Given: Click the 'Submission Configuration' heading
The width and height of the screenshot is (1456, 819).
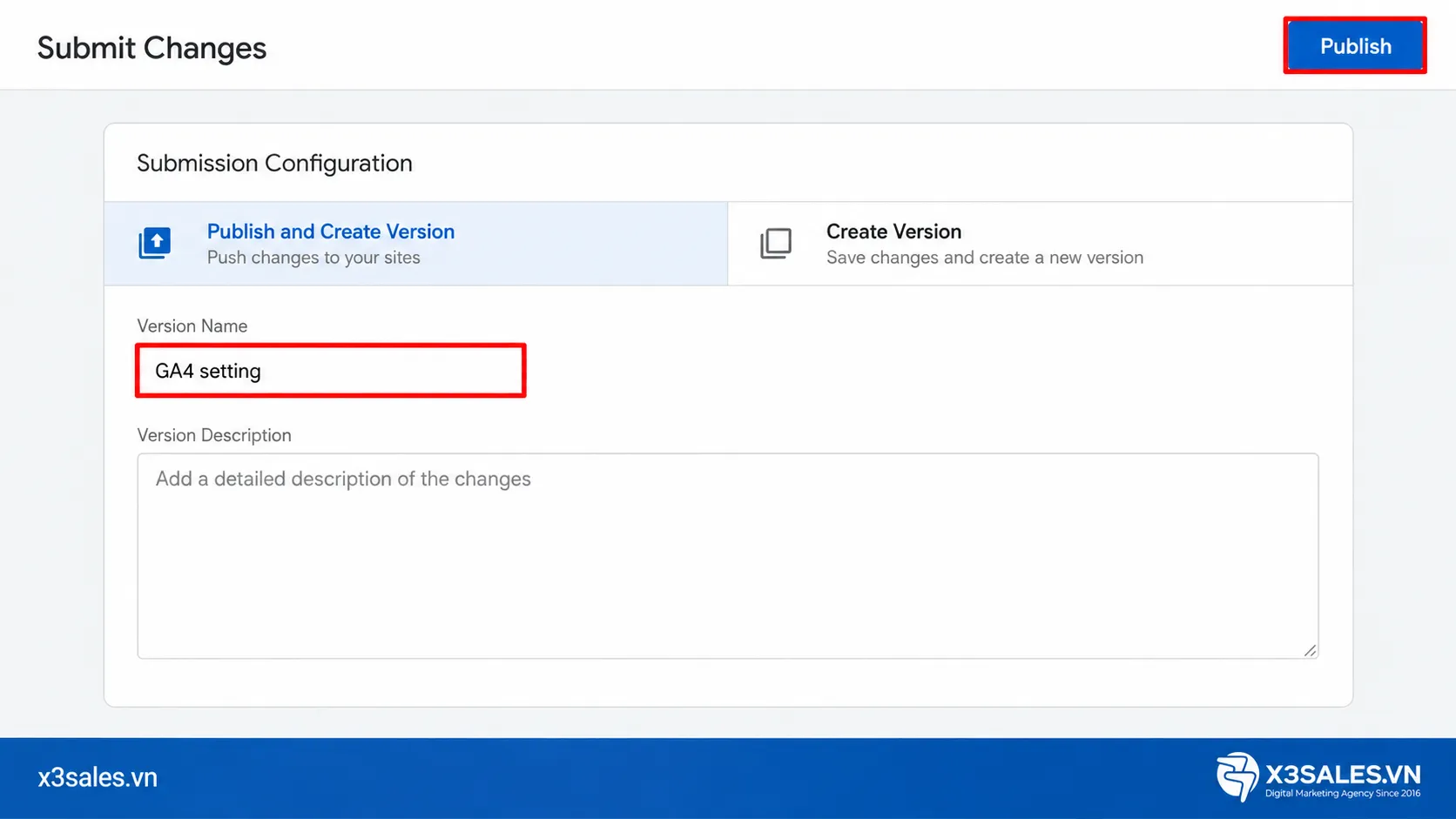Looking at the screenshot, I should click(274, 164).
